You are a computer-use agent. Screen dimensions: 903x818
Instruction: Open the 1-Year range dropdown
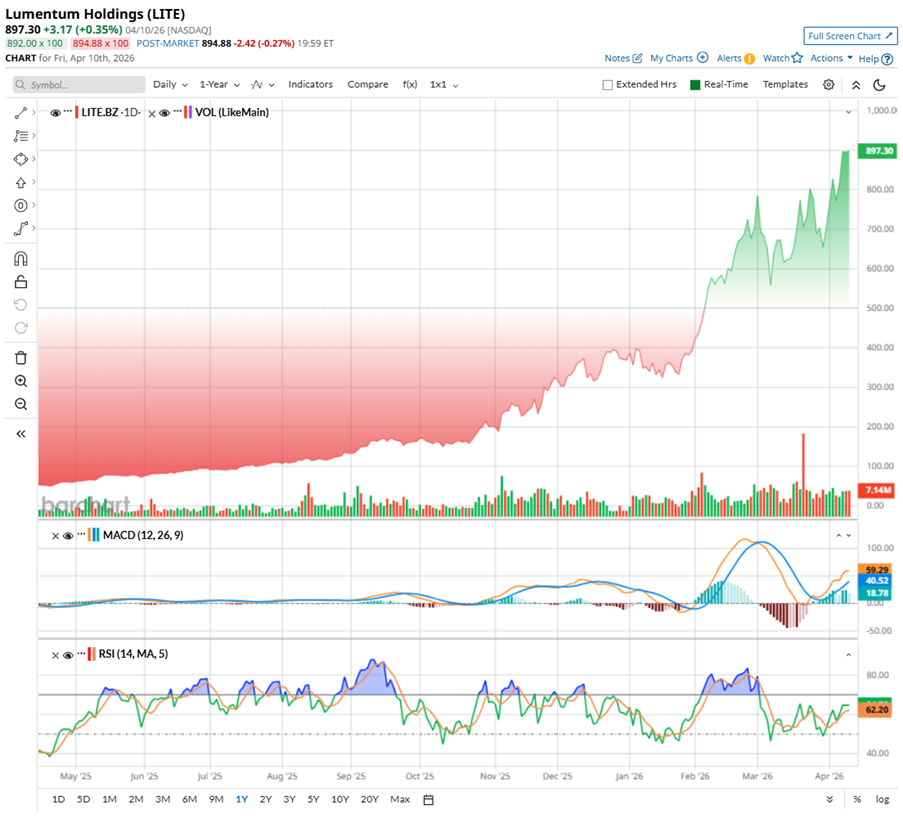[x=219, y=85]
